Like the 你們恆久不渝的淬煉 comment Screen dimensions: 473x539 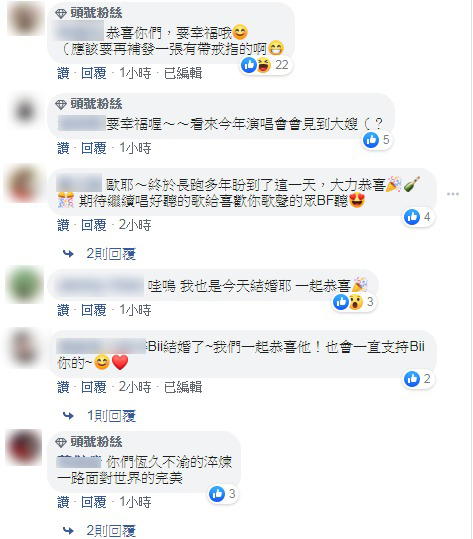63,502
